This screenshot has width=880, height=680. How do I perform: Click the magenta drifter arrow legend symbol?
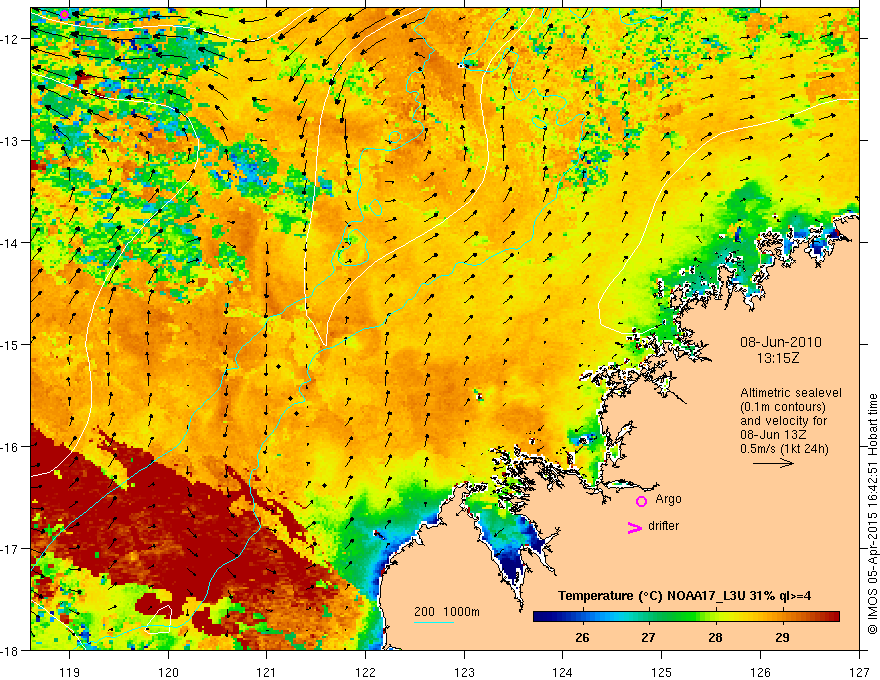pos(634,527)
